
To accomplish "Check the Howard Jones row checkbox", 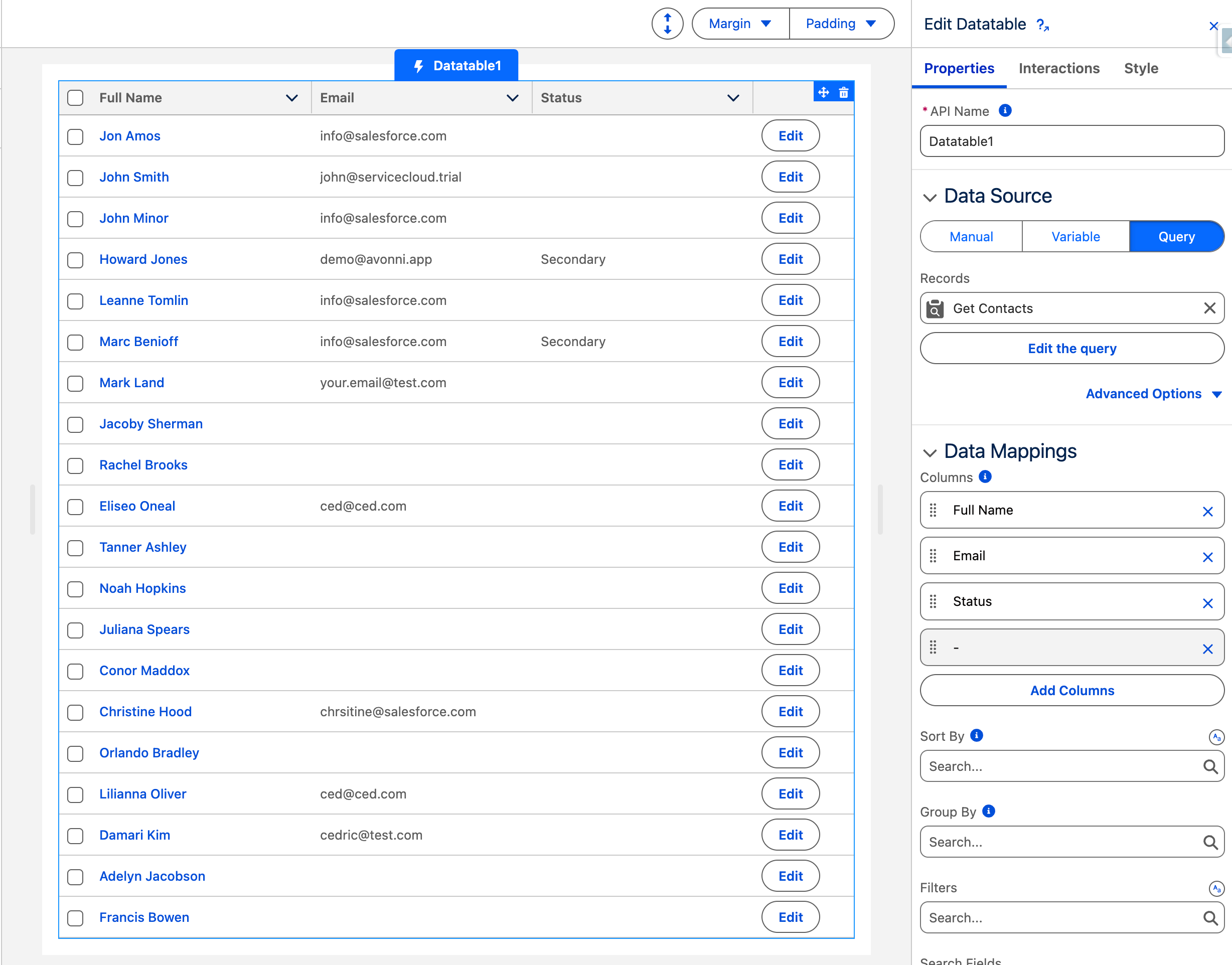I will [x=75, y=260].
